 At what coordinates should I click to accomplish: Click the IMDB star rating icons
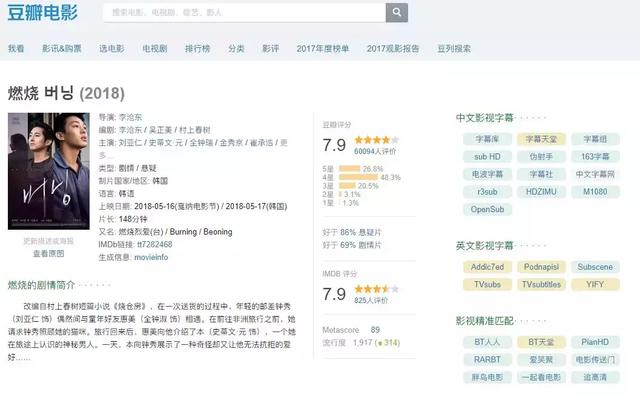[x=376, y=289]
